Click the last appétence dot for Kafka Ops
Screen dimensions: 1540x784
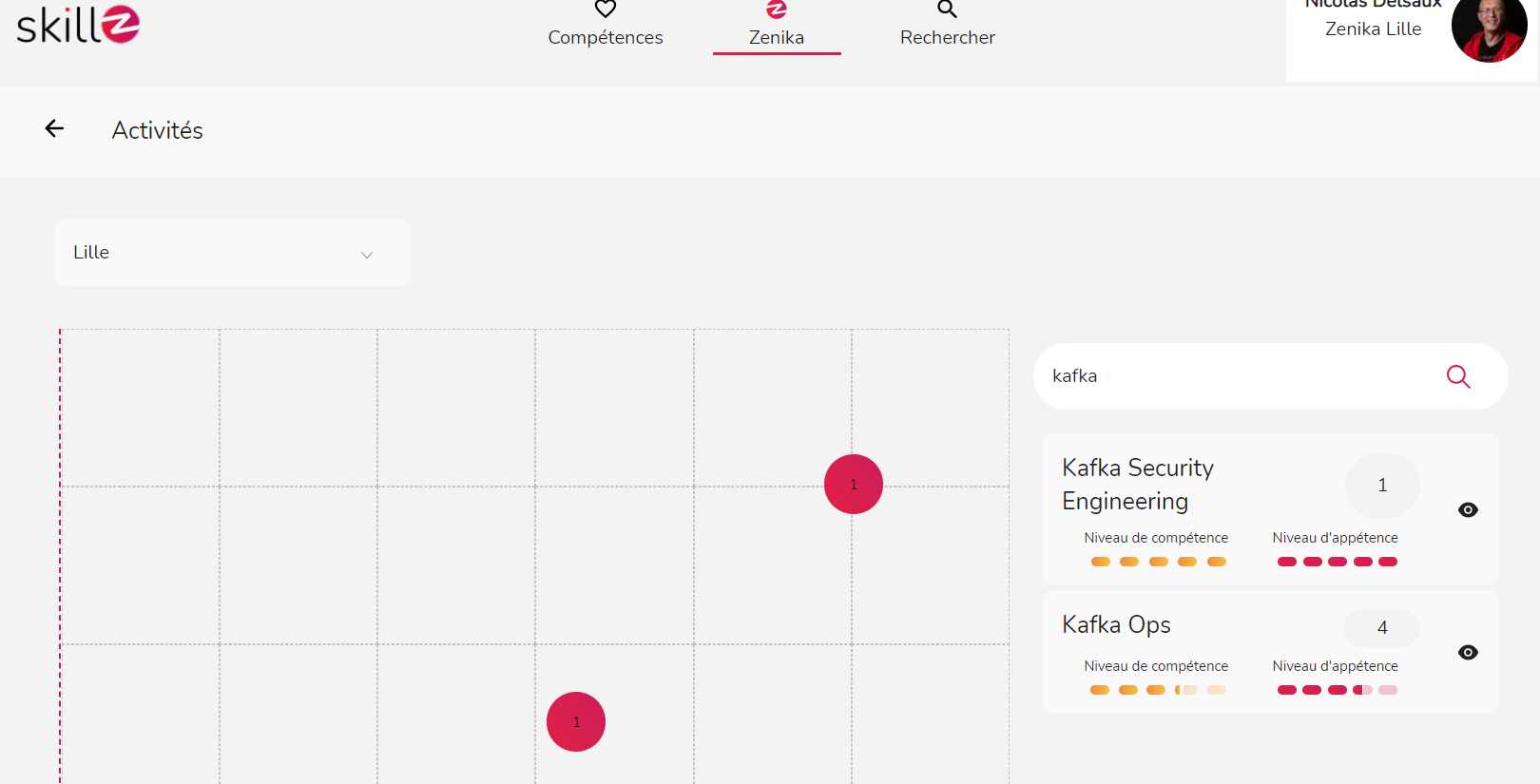(1389, 691)
